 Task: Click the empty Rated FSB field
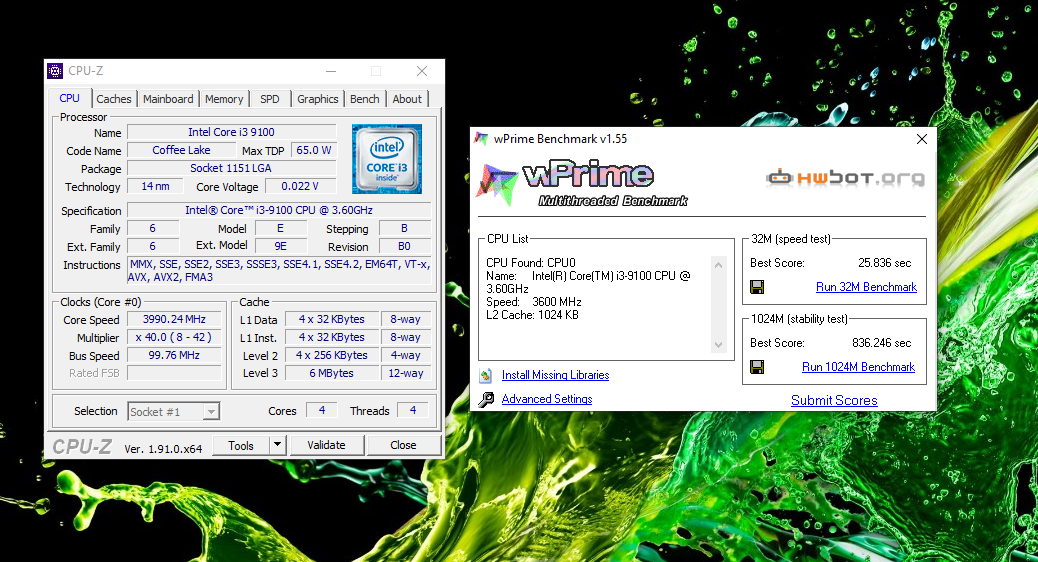(174, 373)
